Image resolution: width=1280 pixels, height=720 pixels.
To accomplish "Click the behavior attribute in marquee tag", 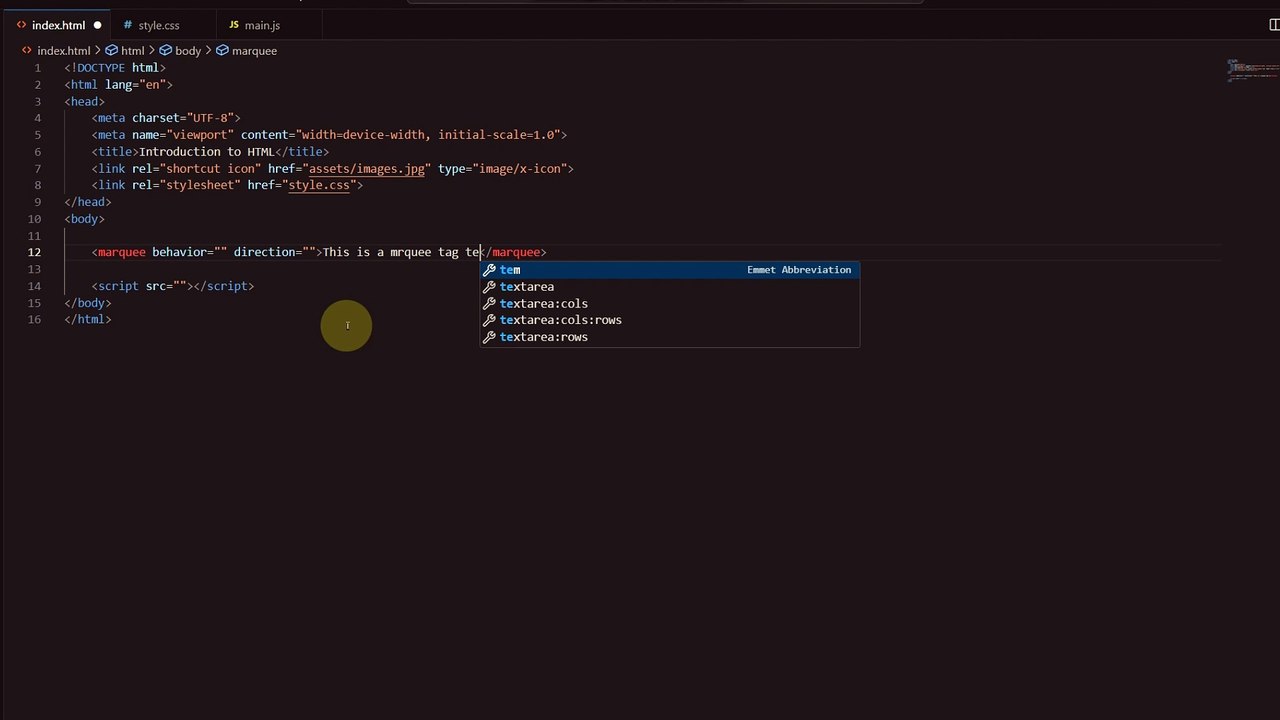I will pos(190,252).
